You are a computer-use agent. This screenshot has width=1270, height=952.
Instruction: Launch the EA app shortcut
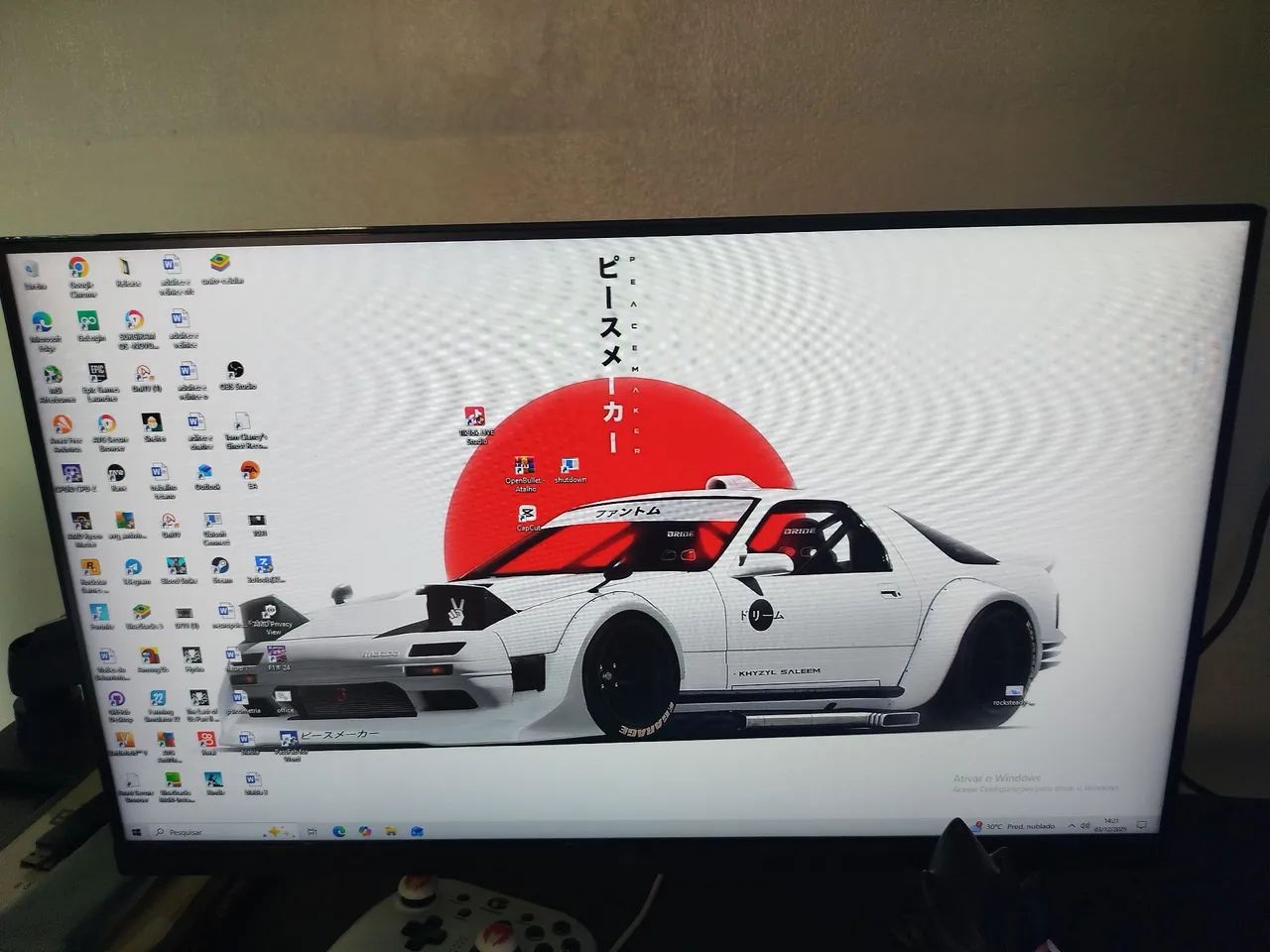(251, 471)
